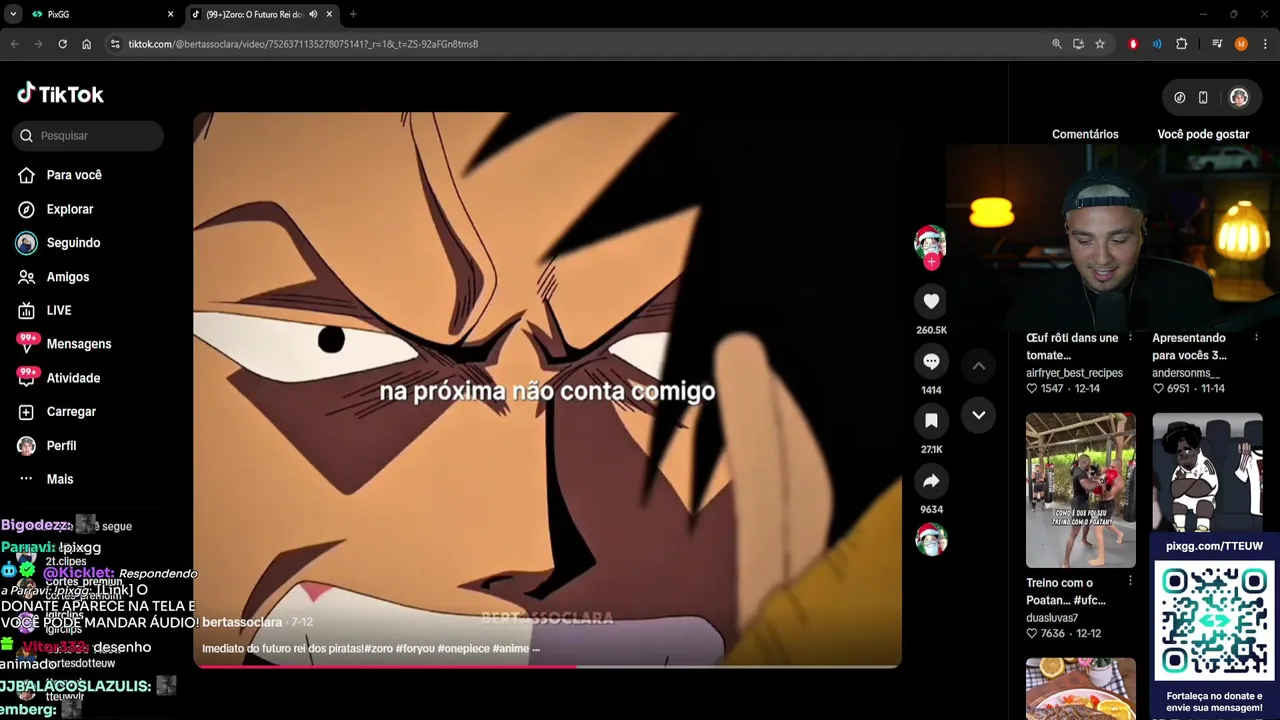Viewport: 1280px width, 720px height.
Task: Open the orange M Chrome profile
Action: [1241, 44]
